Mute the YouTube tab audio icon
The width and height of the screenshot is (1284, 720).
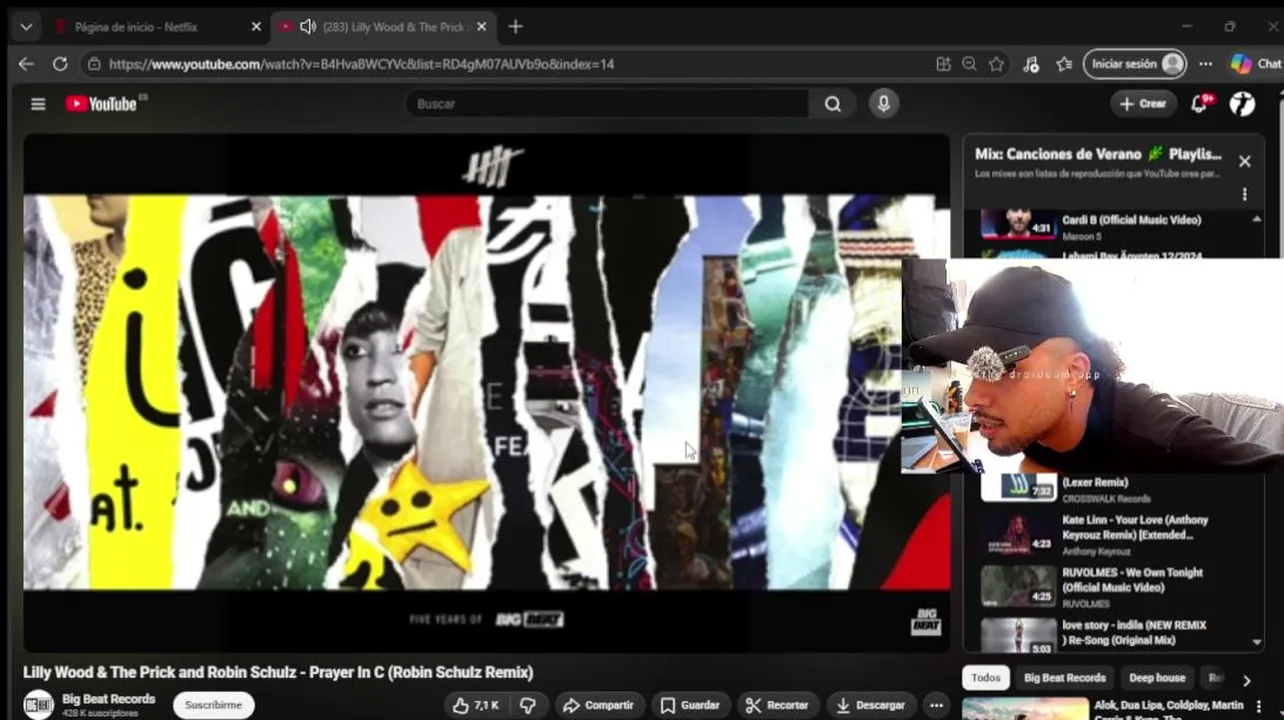pos(308,27)
